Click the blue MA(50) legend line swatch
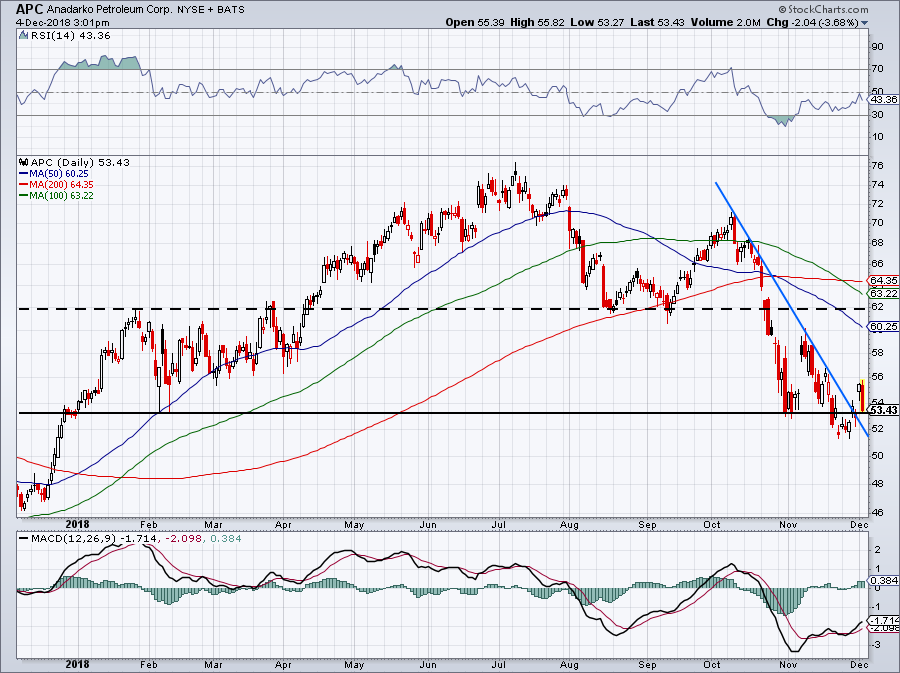 tap(24, 173)
